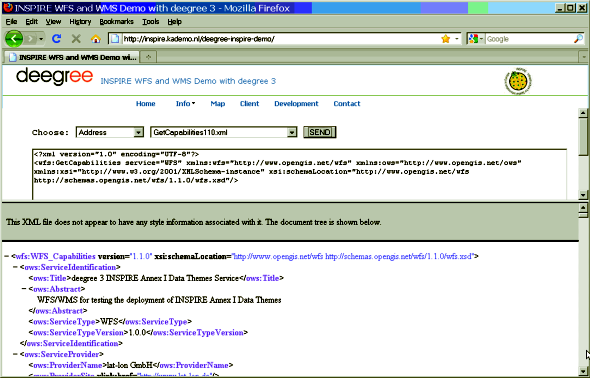This screenshot has height=378, width=590.
Task: Minimize the Firefox window
Action: coord(560,8)
